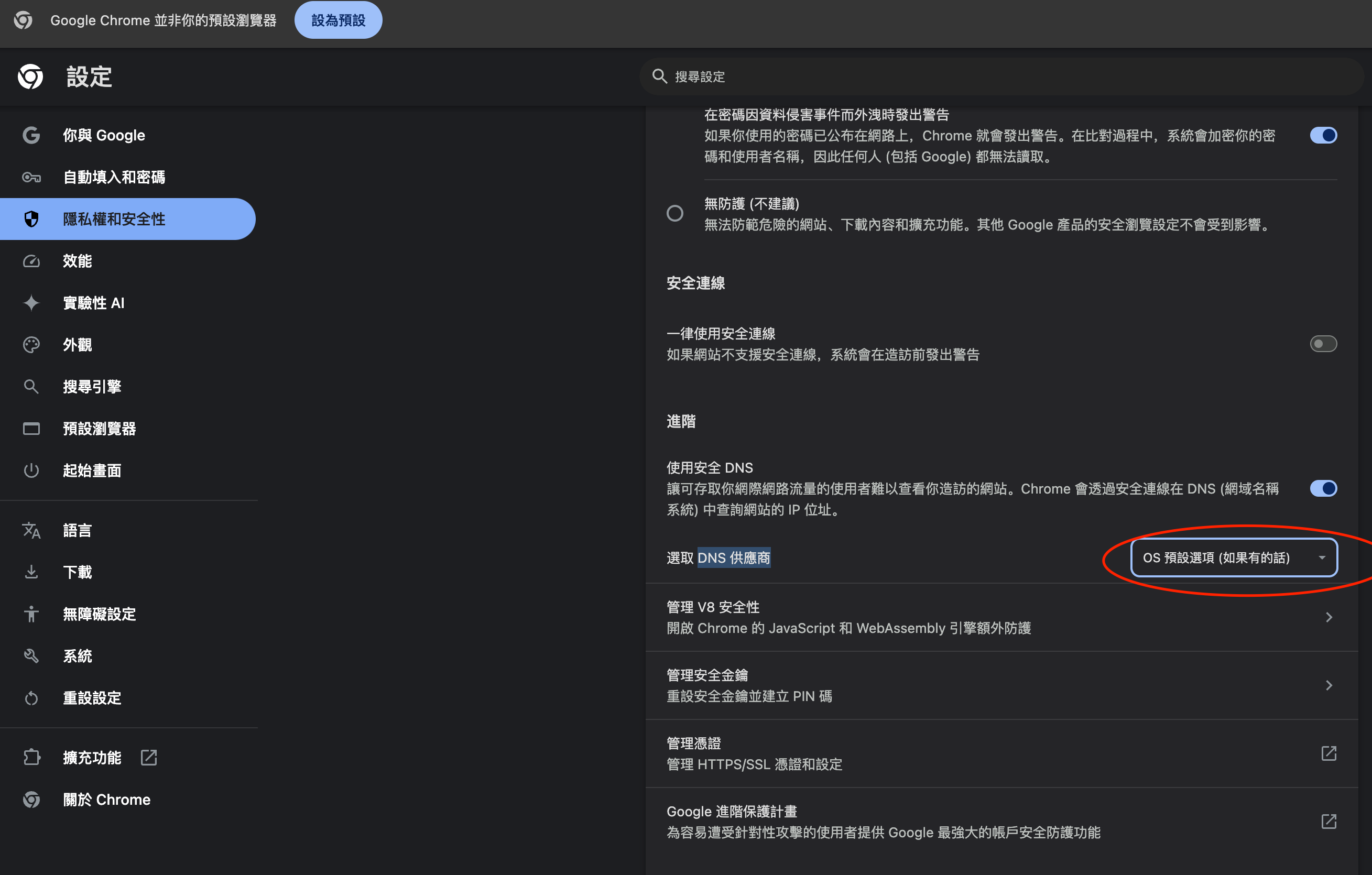Open the 選取 DNS 供應商 dropdown
Image resolution: width=1372 pixels, height=875 pixels.
click(1234, 557)
